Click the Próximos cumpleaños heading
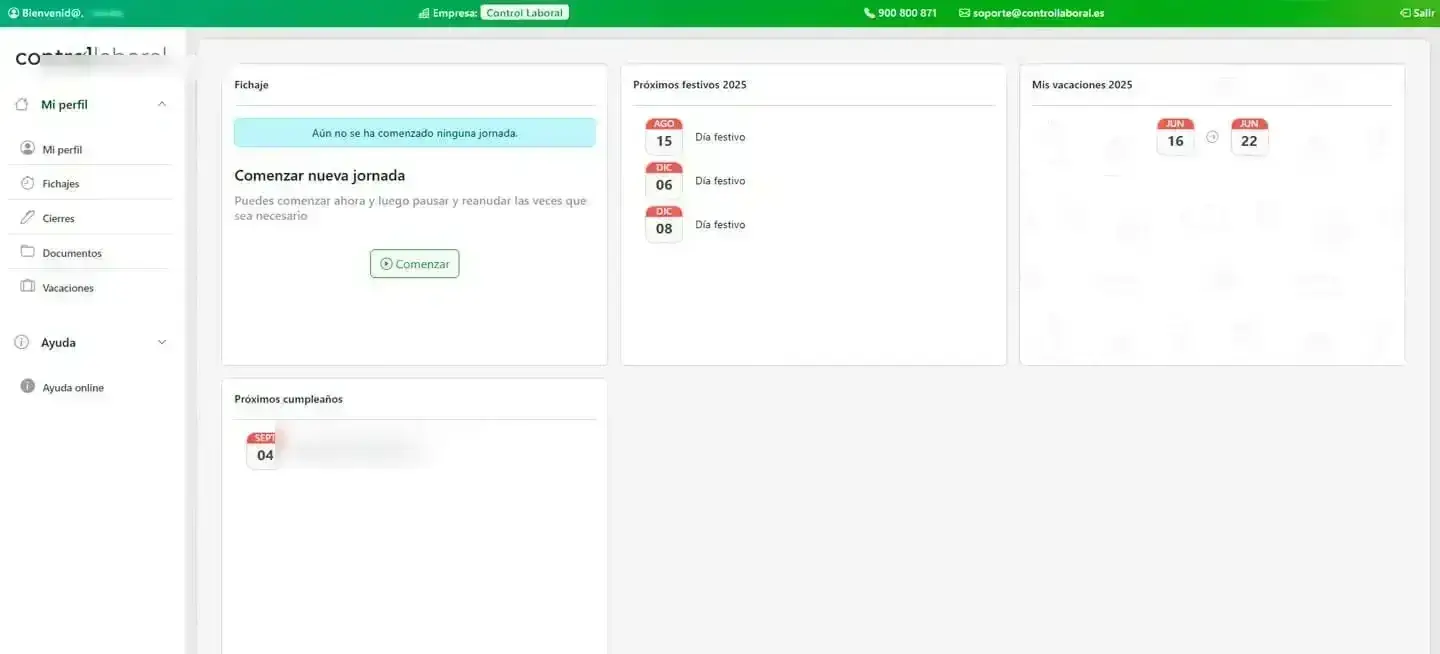 [x=288, y=399]
